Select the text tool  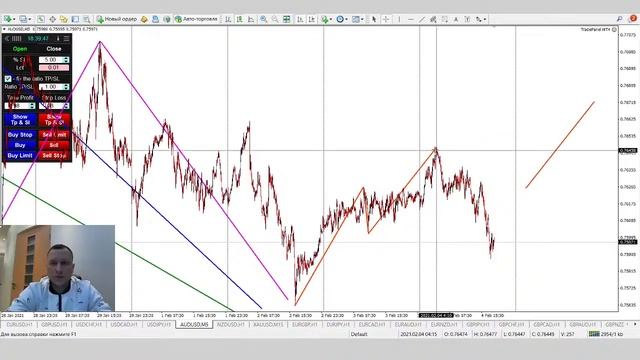click(x=456, y=19)
